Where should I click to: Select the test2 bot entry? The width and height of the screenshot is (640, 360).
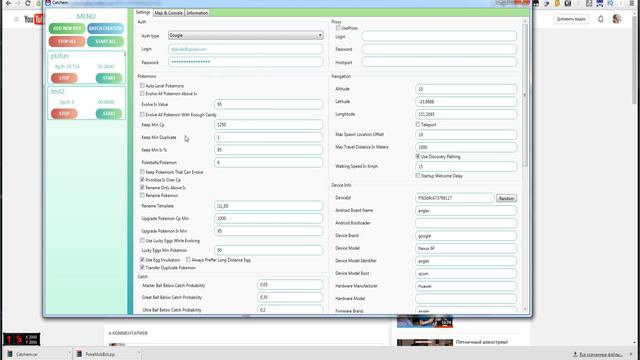point(87,103)
